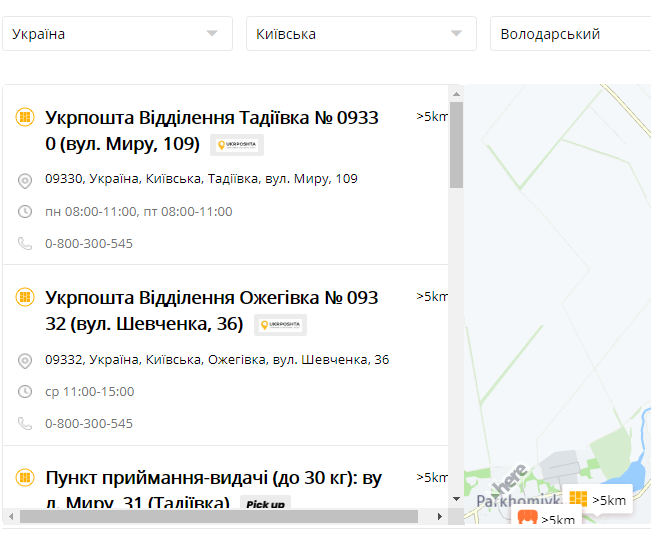
Task: Select Укрпошта Відділення Тадіївка № 09330 title
Action: point(212,131)
